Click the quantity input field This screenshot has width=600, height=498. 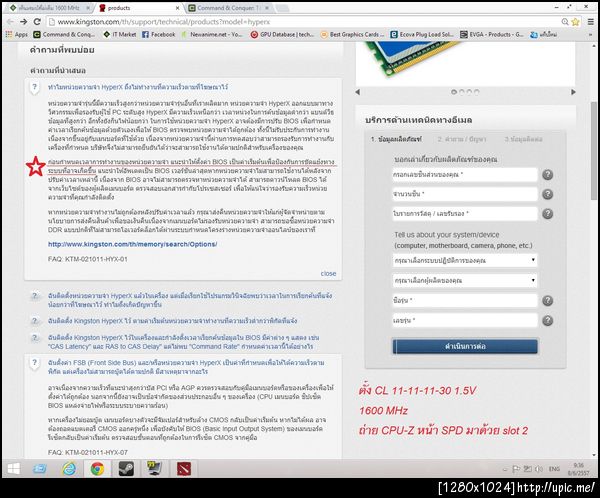pos(465,194)
